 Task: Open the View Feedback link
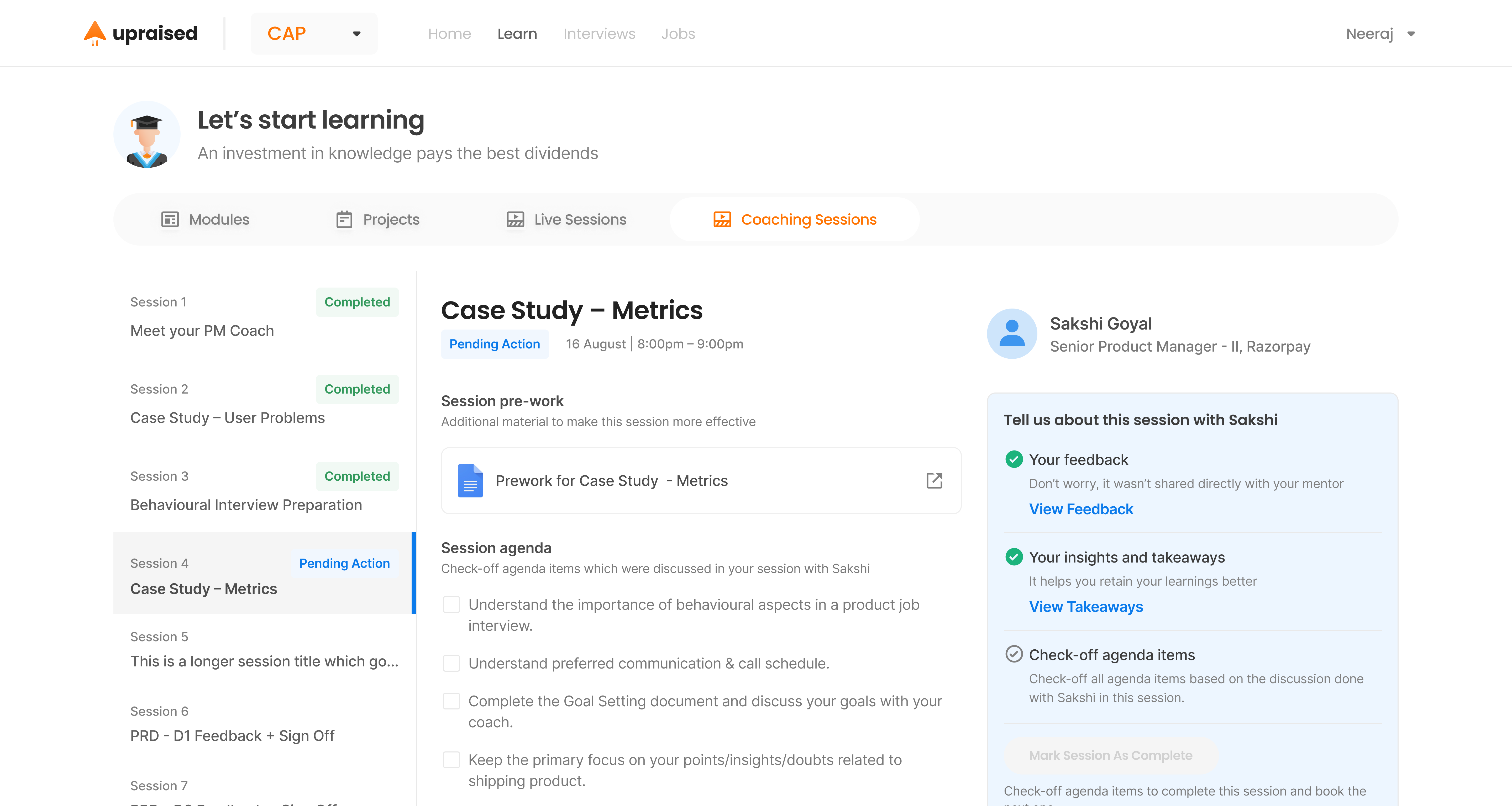(x=1081, y=509)
